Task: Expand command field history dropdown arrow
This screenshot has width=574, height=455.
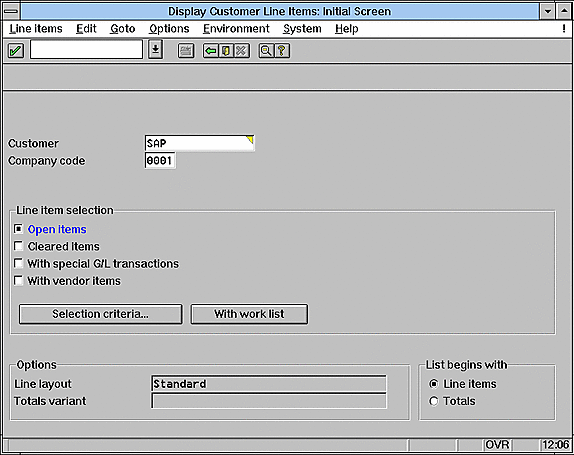Action: (156, 49)
